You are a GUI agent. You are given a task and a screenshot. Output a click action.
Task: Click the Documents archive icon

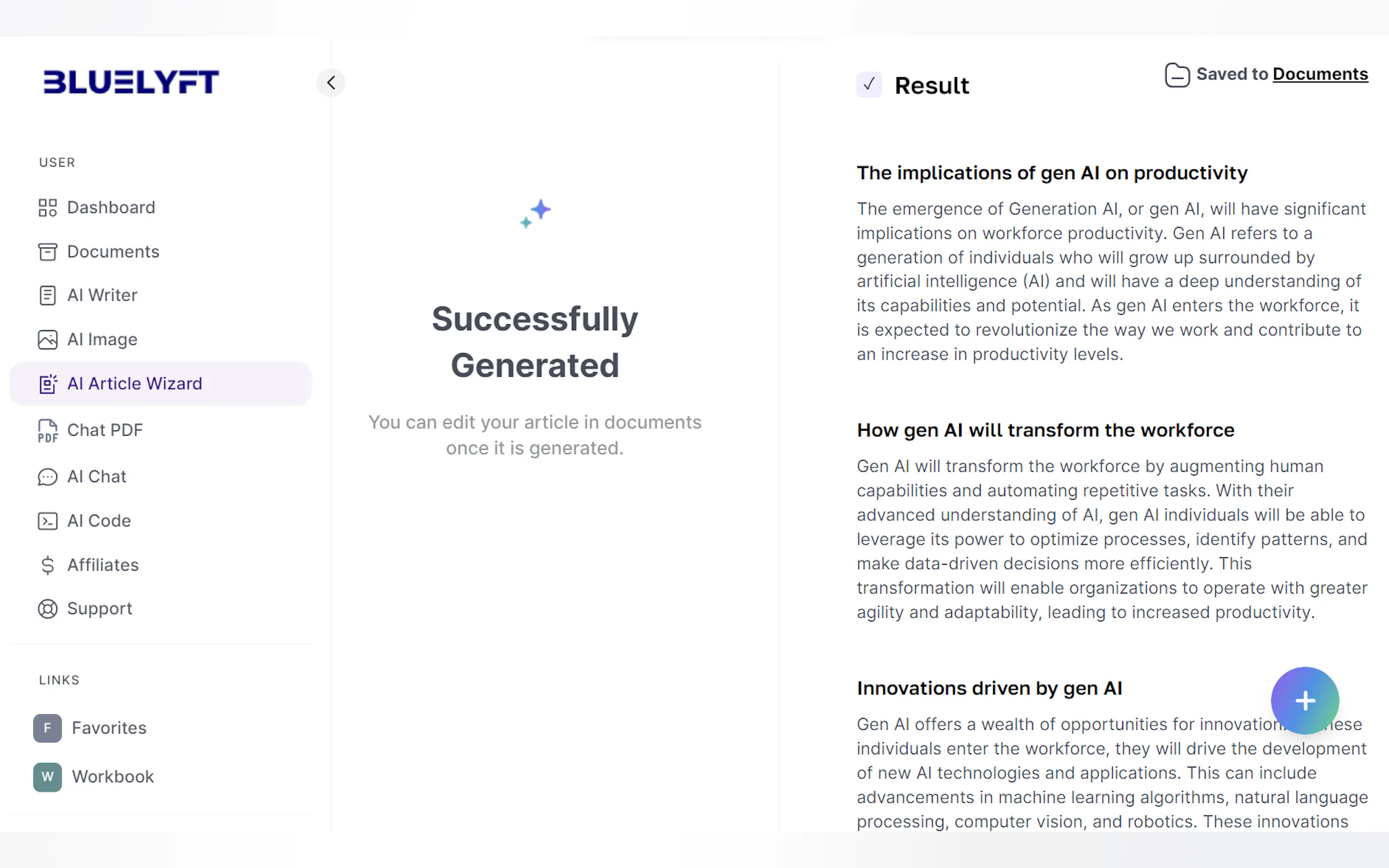pos(48,252)
